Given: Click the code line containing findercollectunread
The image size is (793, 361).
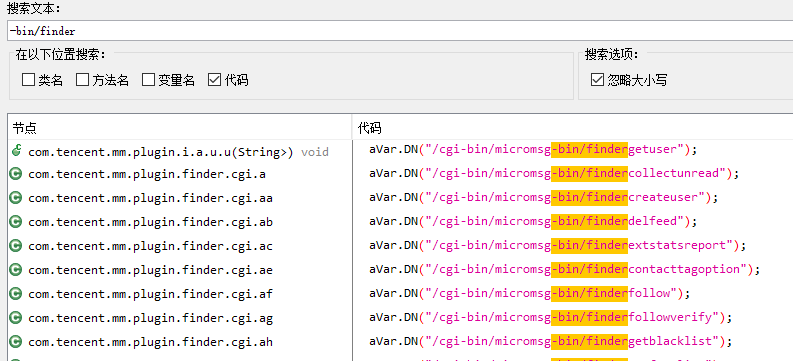Looking at the screenshot, I should pos(554,173).
